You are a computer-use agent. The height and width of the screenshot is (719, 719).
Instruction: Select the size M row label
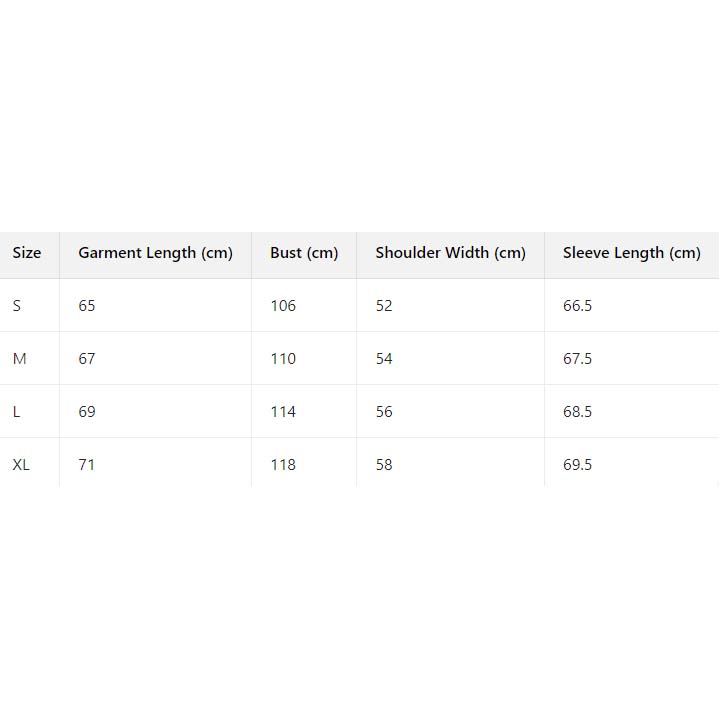(x=19, y=359)
